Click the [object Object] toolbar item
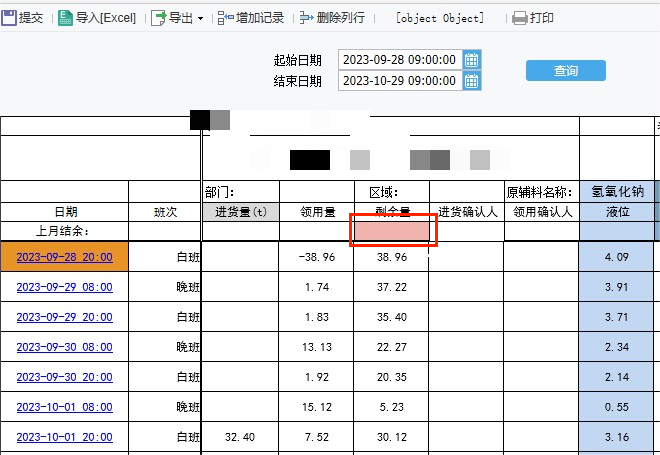Image resolution: width=660 pixels, height=455 pixels. pyautogui.click(x=439, y=18)
